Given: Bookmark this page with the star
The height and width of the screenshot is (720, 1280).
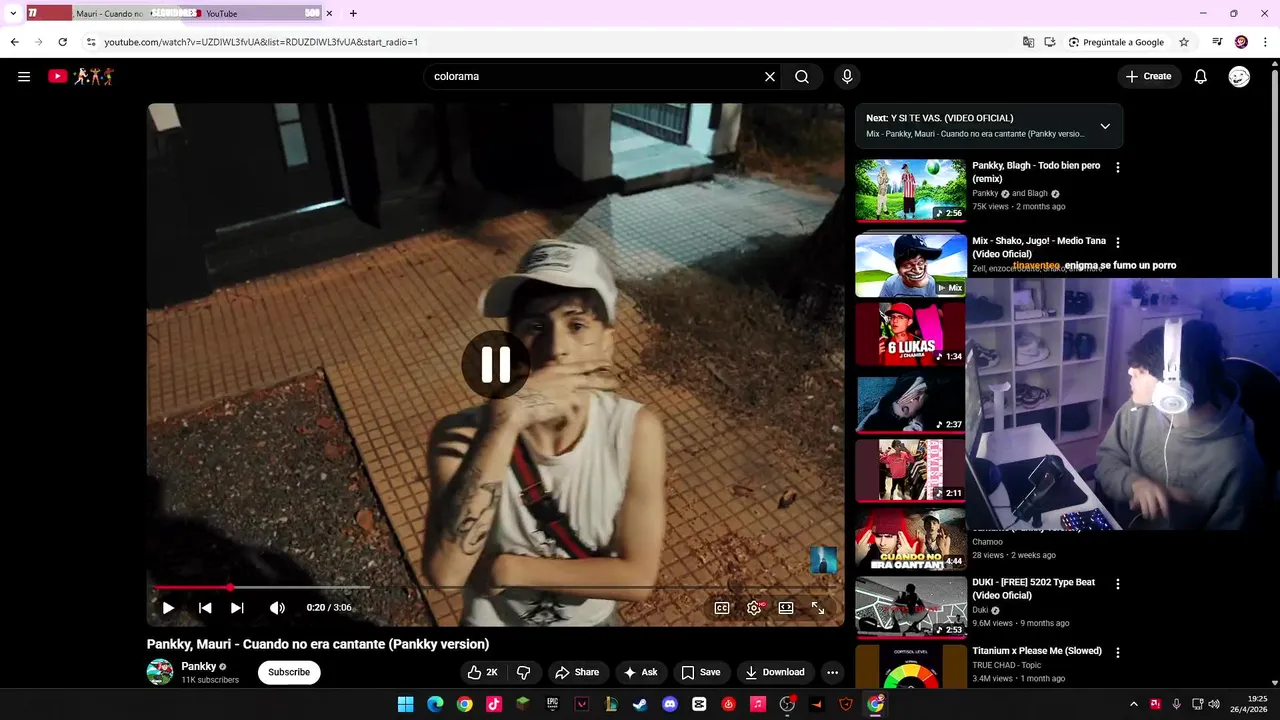Looking at the screenshot, I should point(1184,42).
